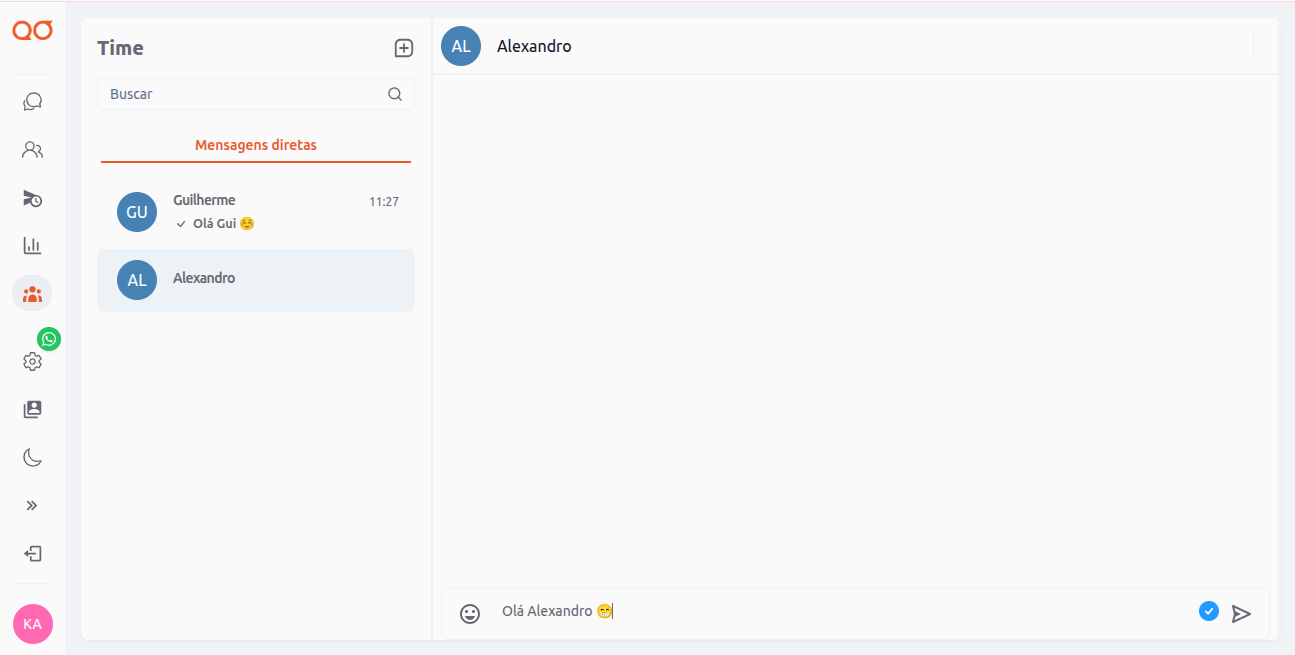
Task: Open the conversations chat icon in sidebar
Action: coord(32,102)
